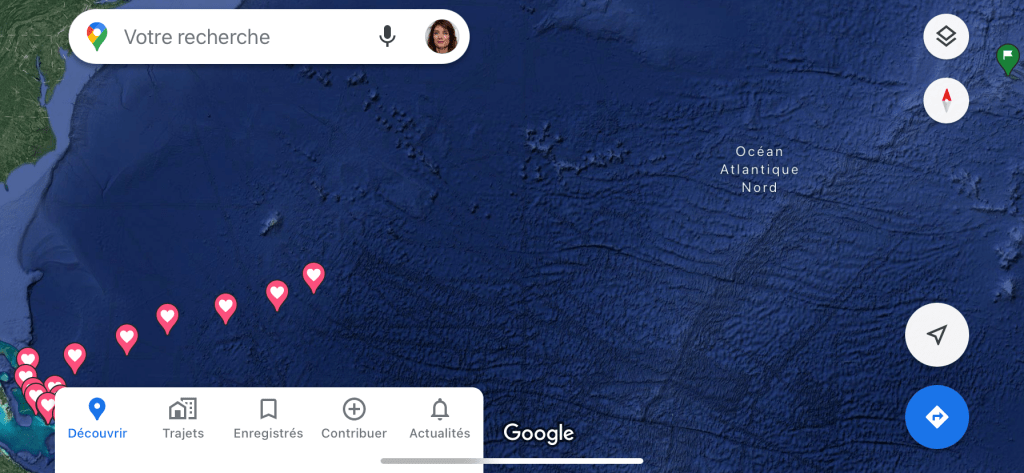Show the Actualités tab
Image resolution: width=1024 pixels, height=473 pixels.
[440, 419]
